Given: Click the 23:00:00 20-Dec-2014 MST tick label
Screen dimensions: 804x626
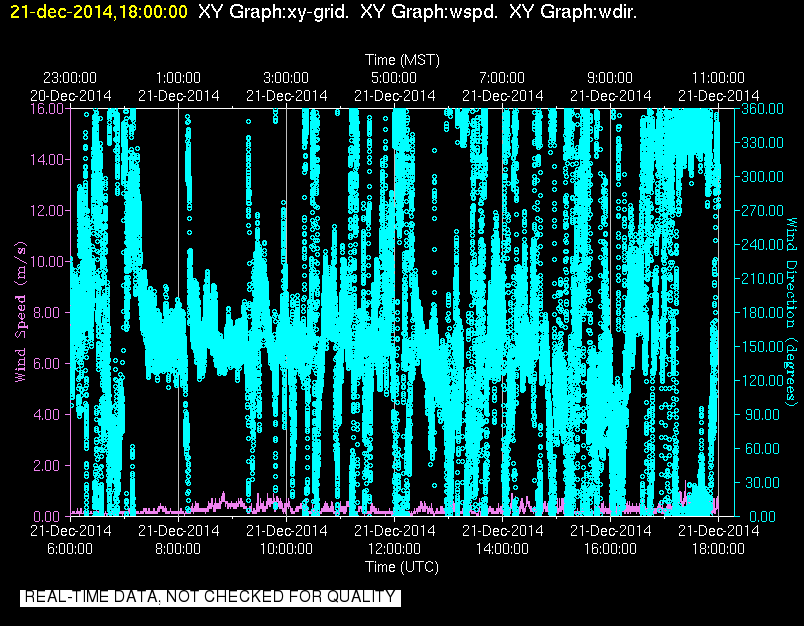Looking at the screenshot, I should [70, 87].
